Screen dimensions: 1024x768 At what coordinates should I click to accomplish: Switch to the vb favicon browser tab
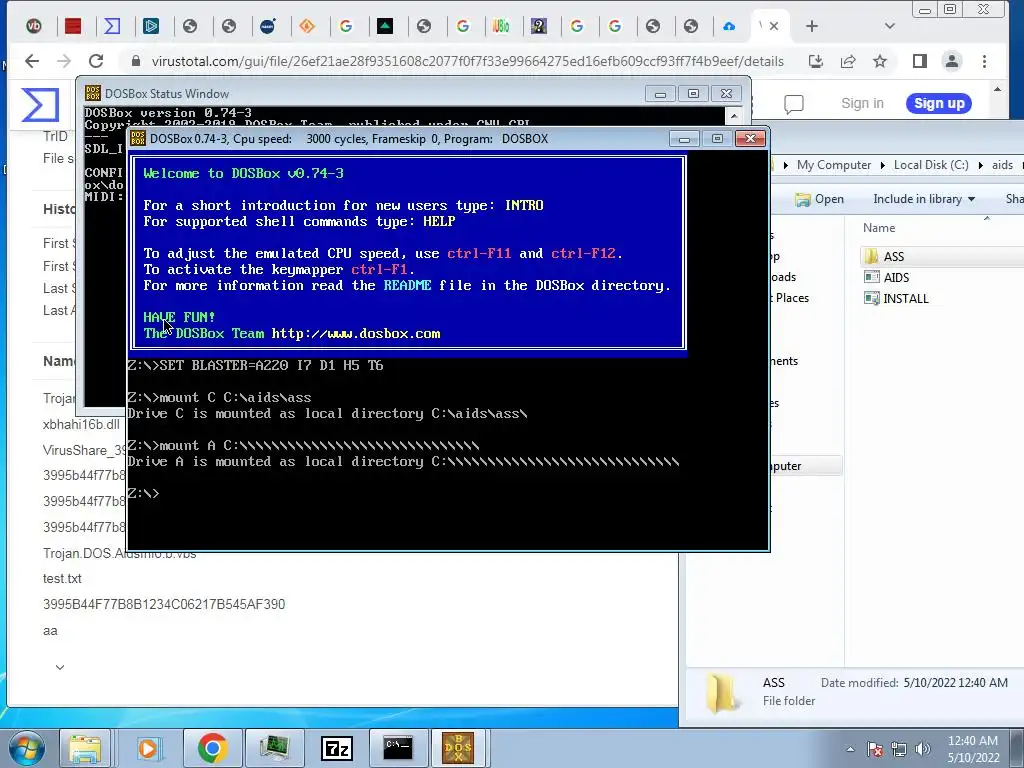click(34, 26)
